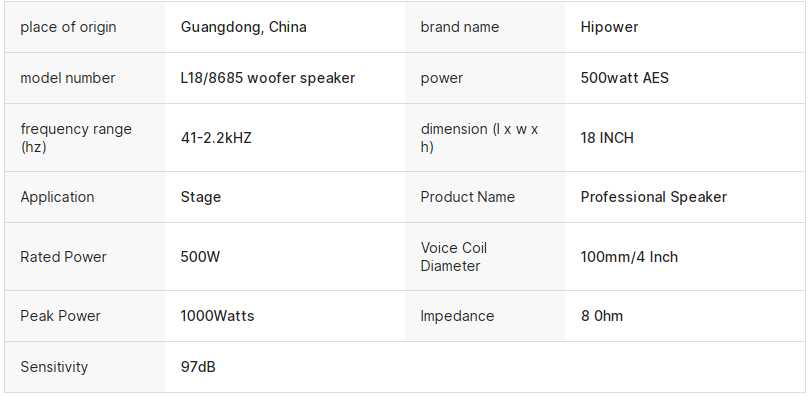Click the 'power' attribute label
Screen dimensions: 809x396
click(442, 78)
